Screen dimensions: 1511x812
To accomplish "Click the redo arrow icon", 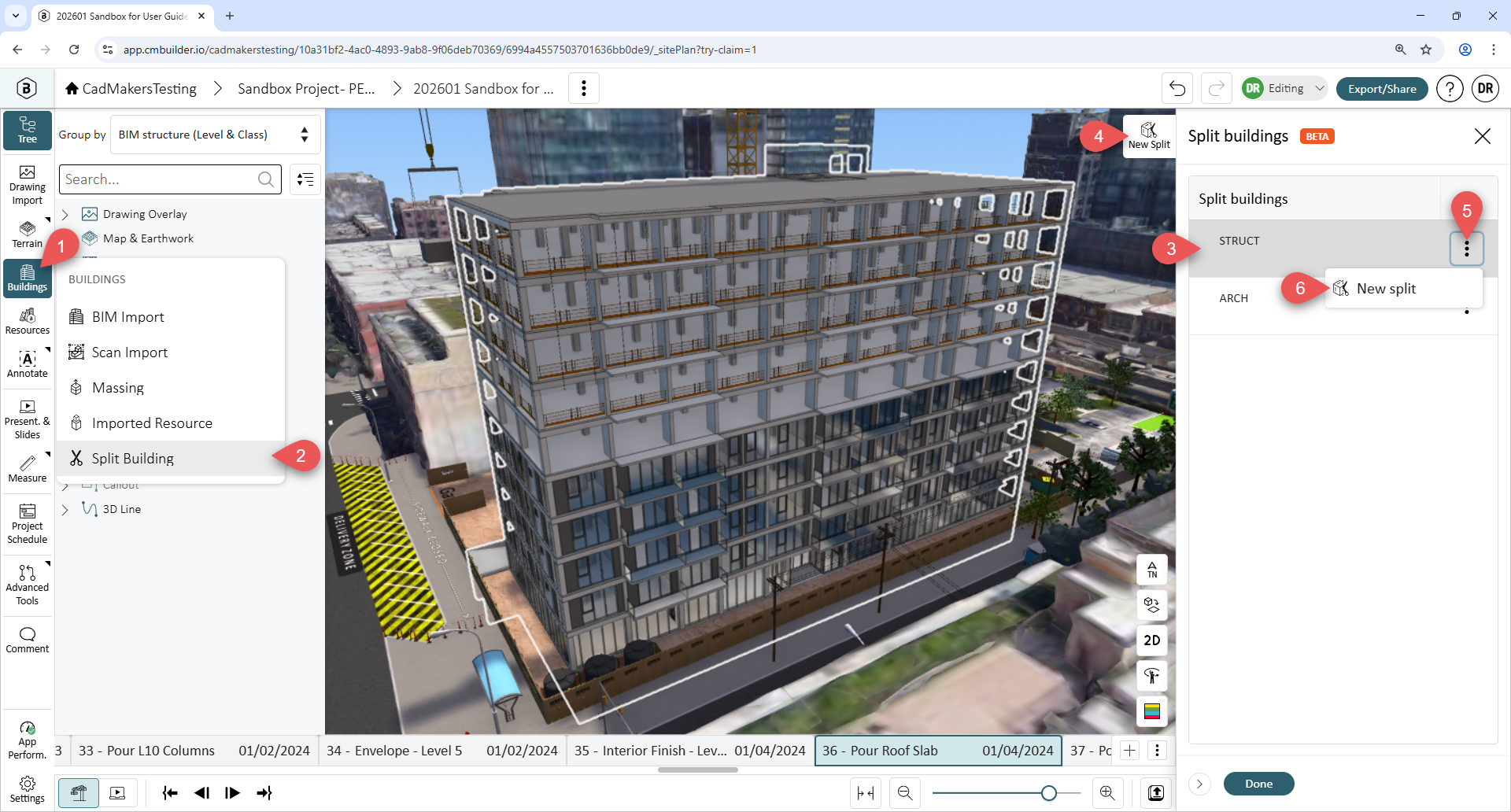I will coord(1217,88).
